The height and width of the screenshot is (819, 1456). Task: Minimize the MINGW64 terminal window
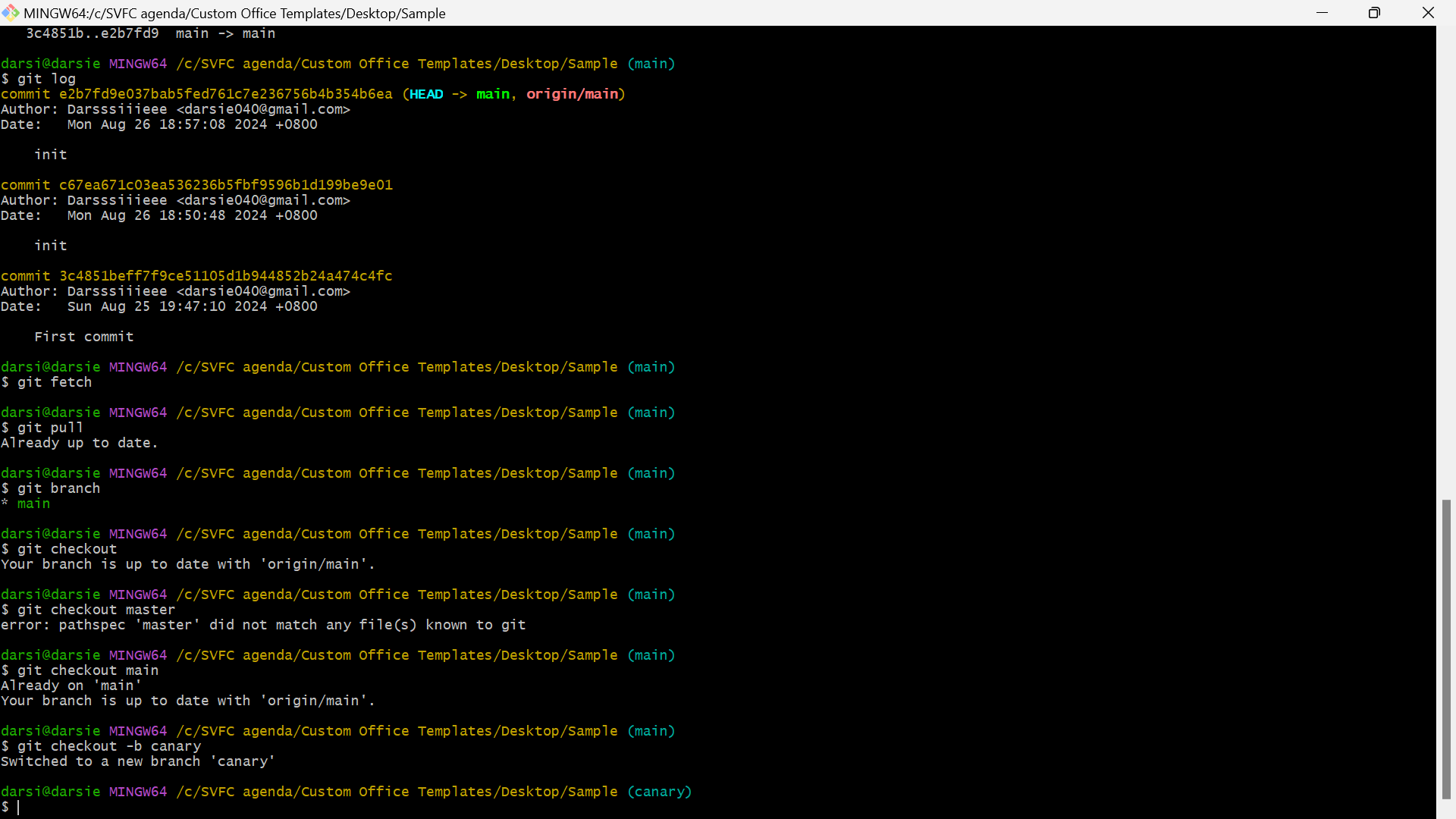[x=1323, y=13]
